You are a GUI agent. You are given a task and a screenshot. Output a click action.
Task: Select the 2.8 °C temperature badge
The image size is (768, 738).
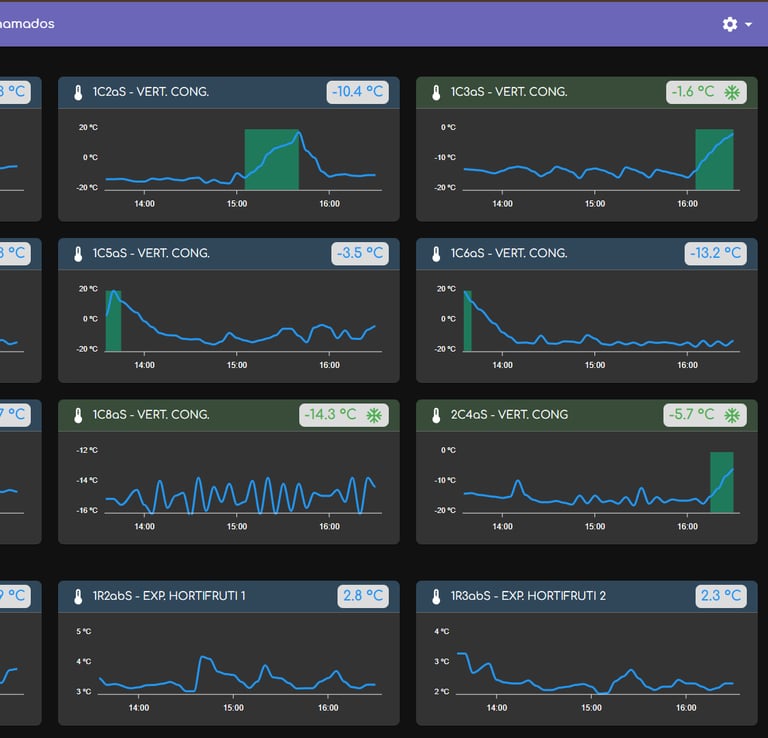(363, 596)
